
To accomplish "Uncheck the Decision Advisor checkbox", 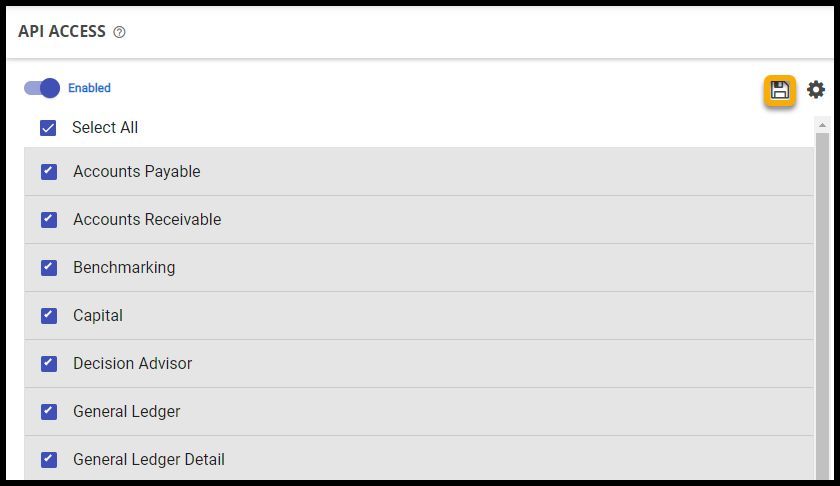I will [49, 364].
